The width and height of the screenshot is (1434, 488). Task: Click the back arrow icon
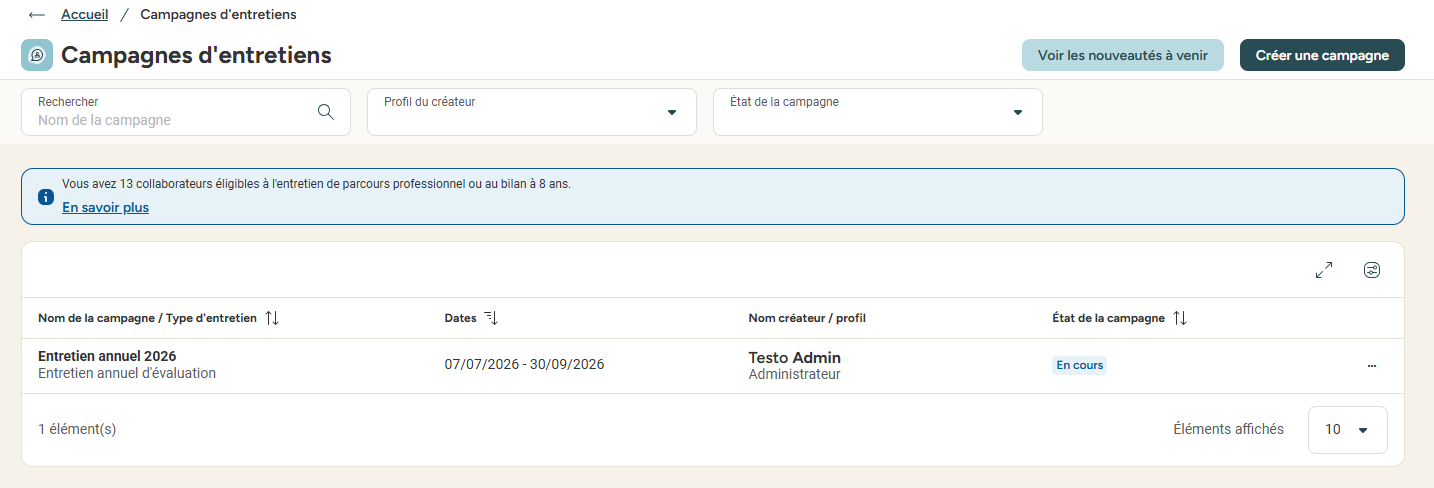point(37,15)
